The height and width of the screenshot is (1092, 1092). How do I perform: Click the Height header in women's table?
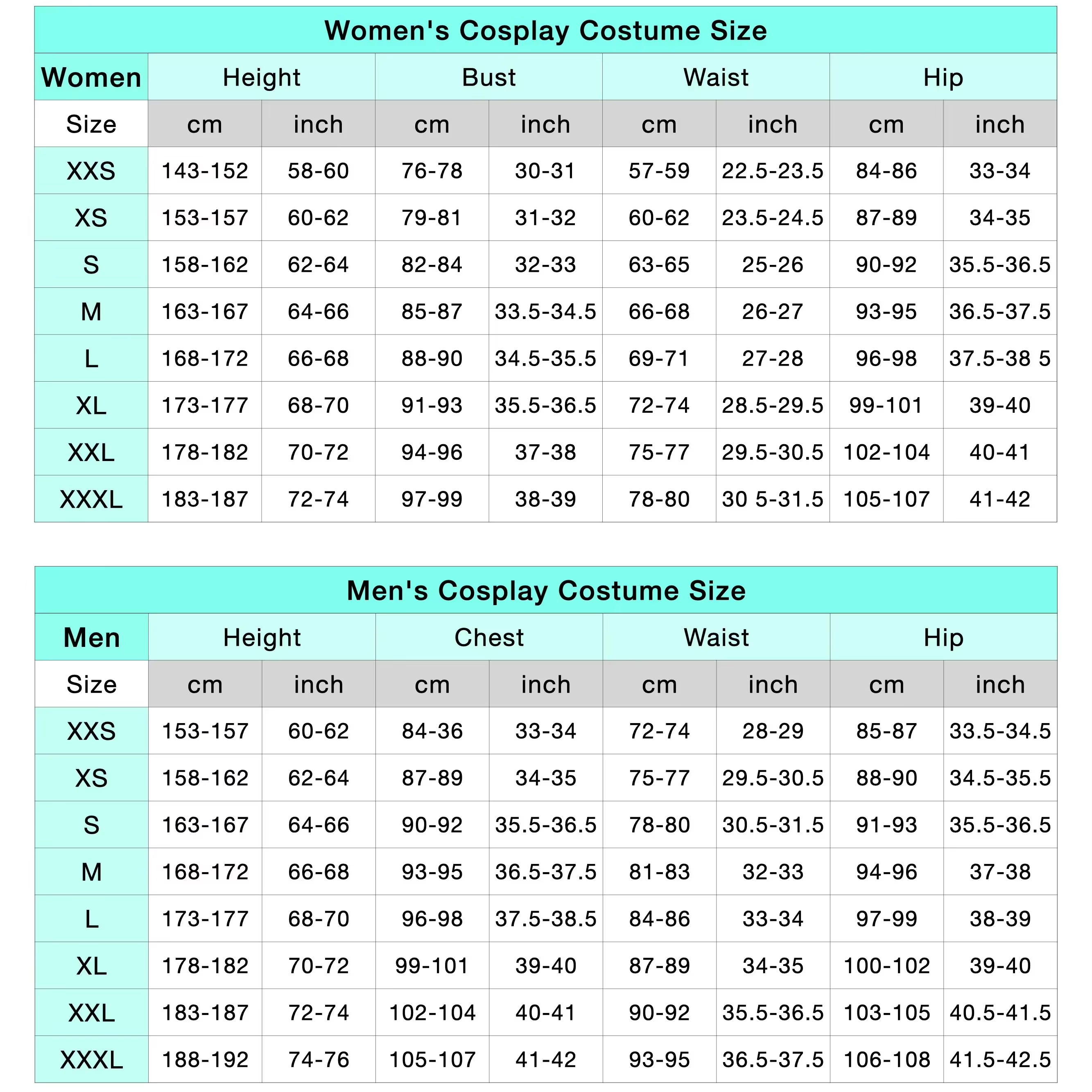[x=261, y=77]
